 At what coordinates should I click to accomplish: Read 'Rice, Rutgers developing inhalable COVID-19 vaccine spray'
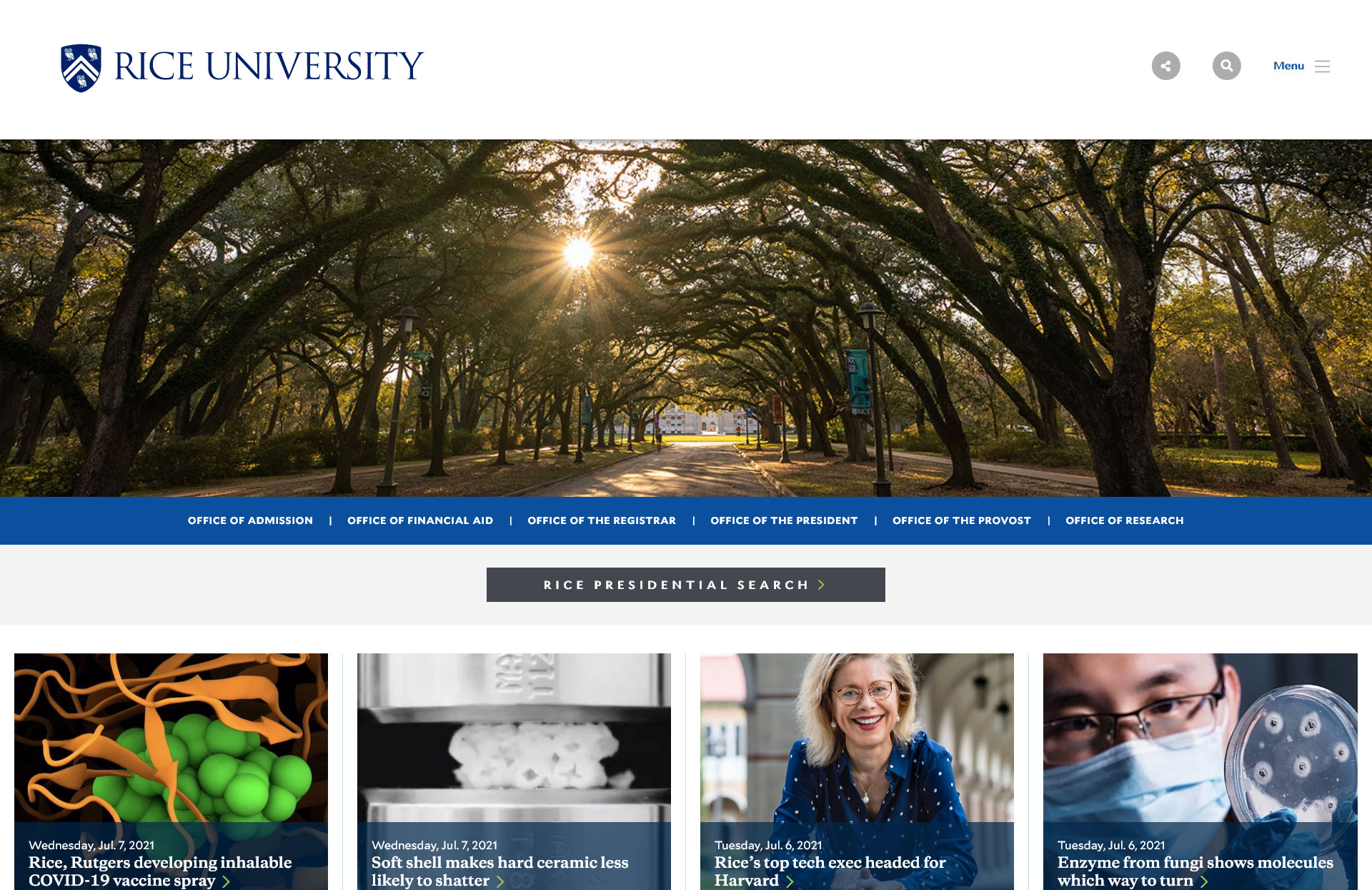[160, 871]
